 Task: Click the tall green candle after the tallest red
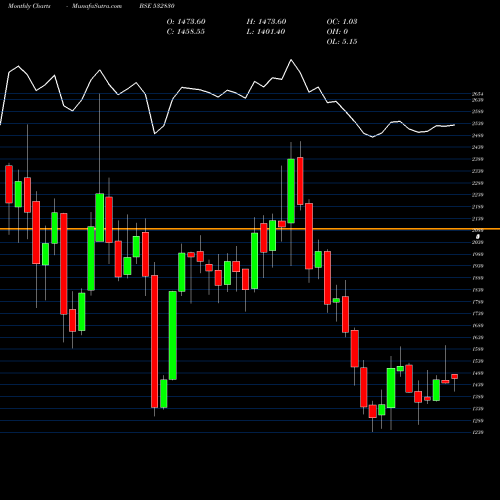pos(173,335)
